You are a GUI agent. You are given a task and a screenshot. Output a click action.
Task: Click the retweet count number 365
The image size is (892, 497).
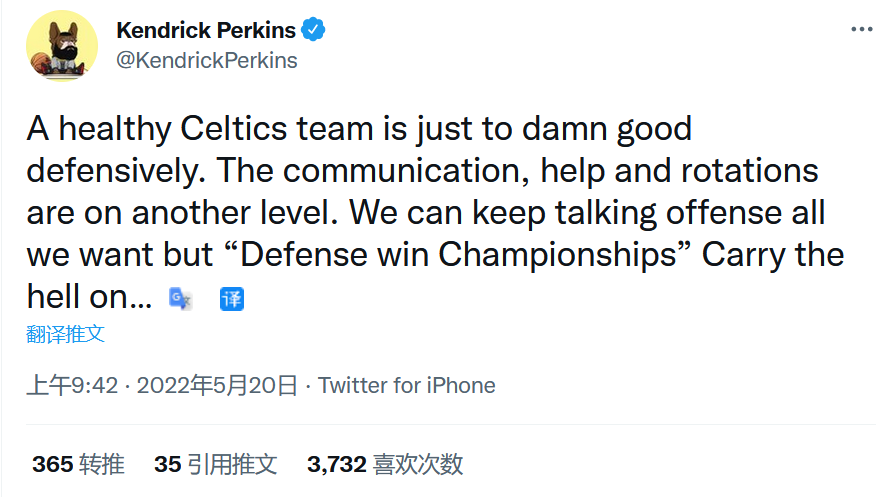[x=52, y=464]
